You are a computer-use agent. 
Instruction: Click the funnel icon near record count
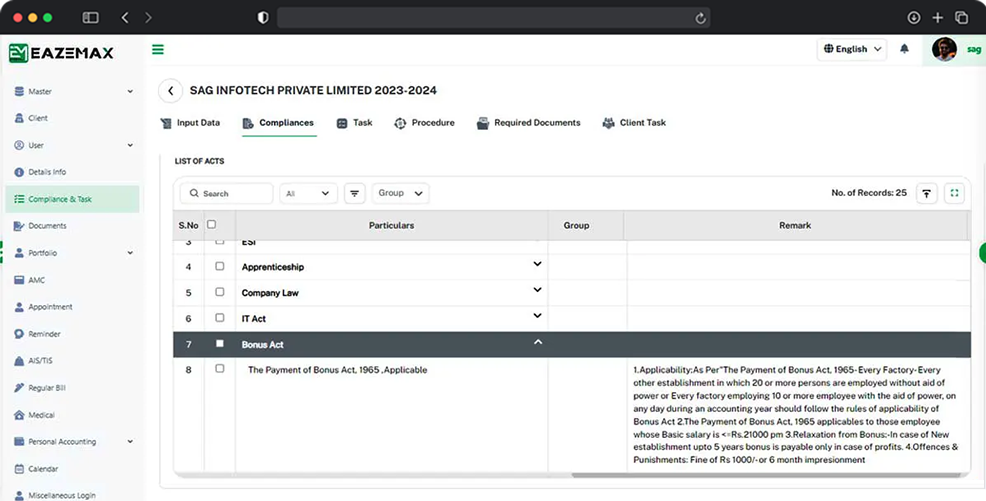[926, 194]
